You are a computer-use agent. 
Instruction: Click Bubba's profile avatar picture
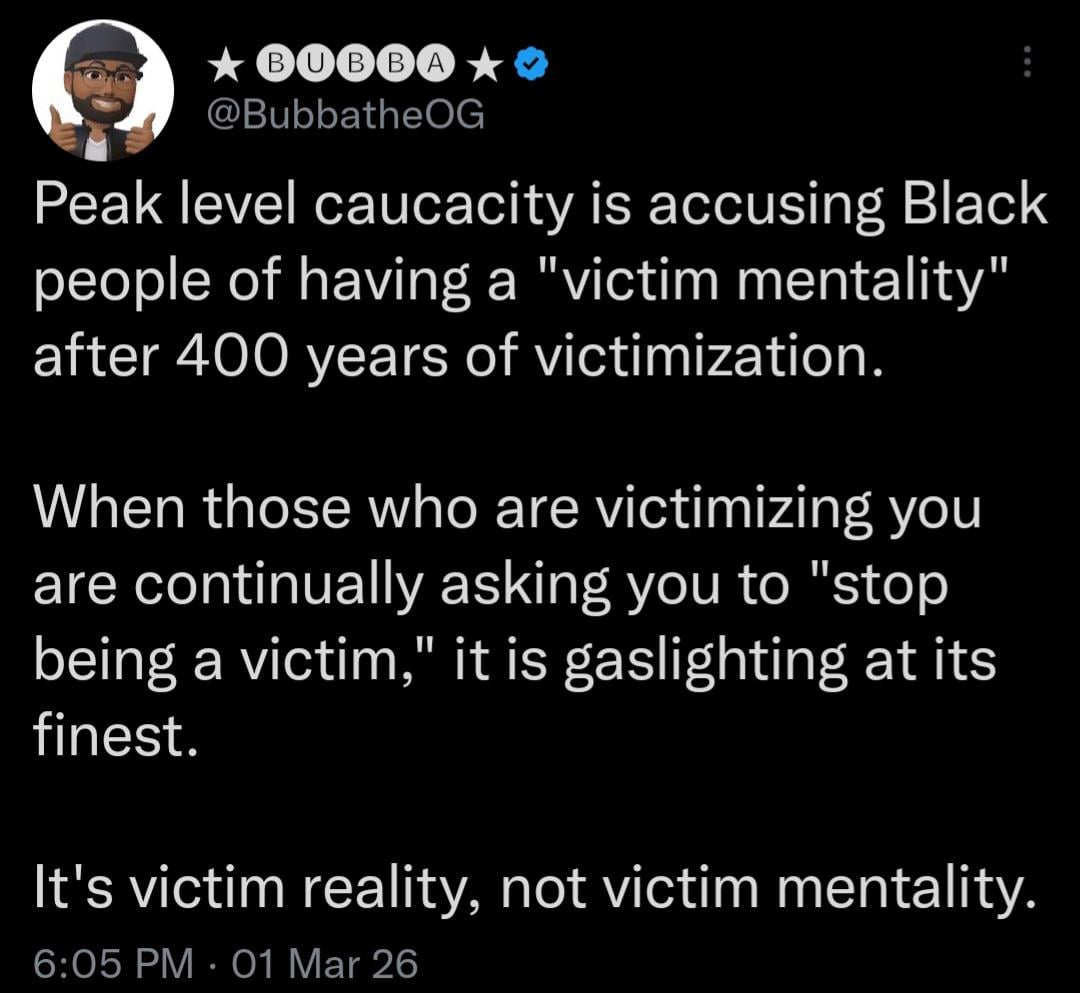(x=103, y=90)
